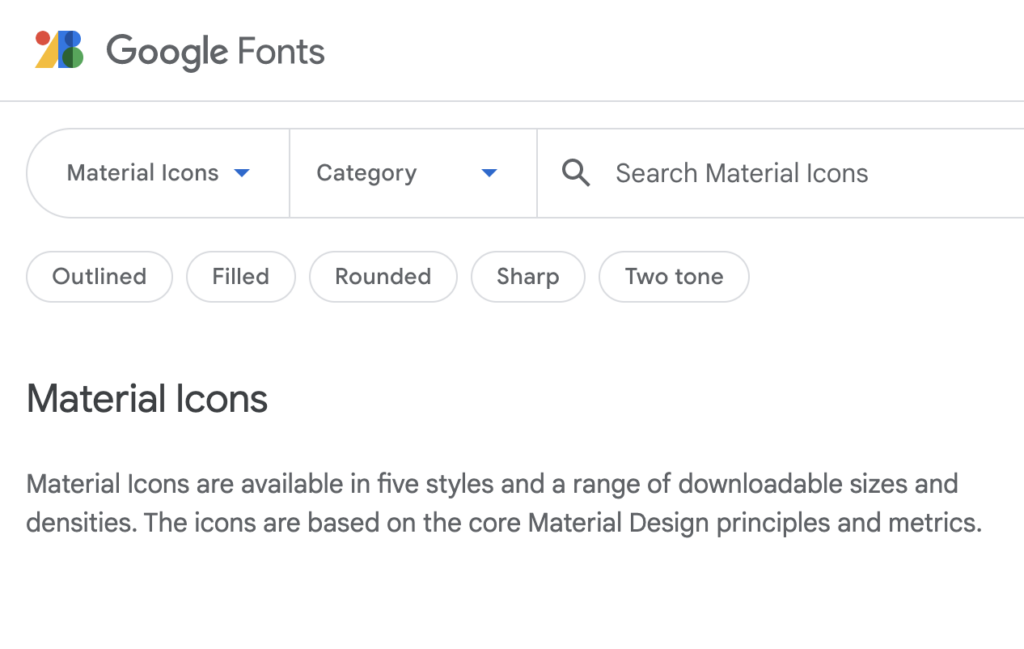Viewport: 1024px width, 649px height.
Task: Click the blue arrow beside Material Icons
Action: 241,173
